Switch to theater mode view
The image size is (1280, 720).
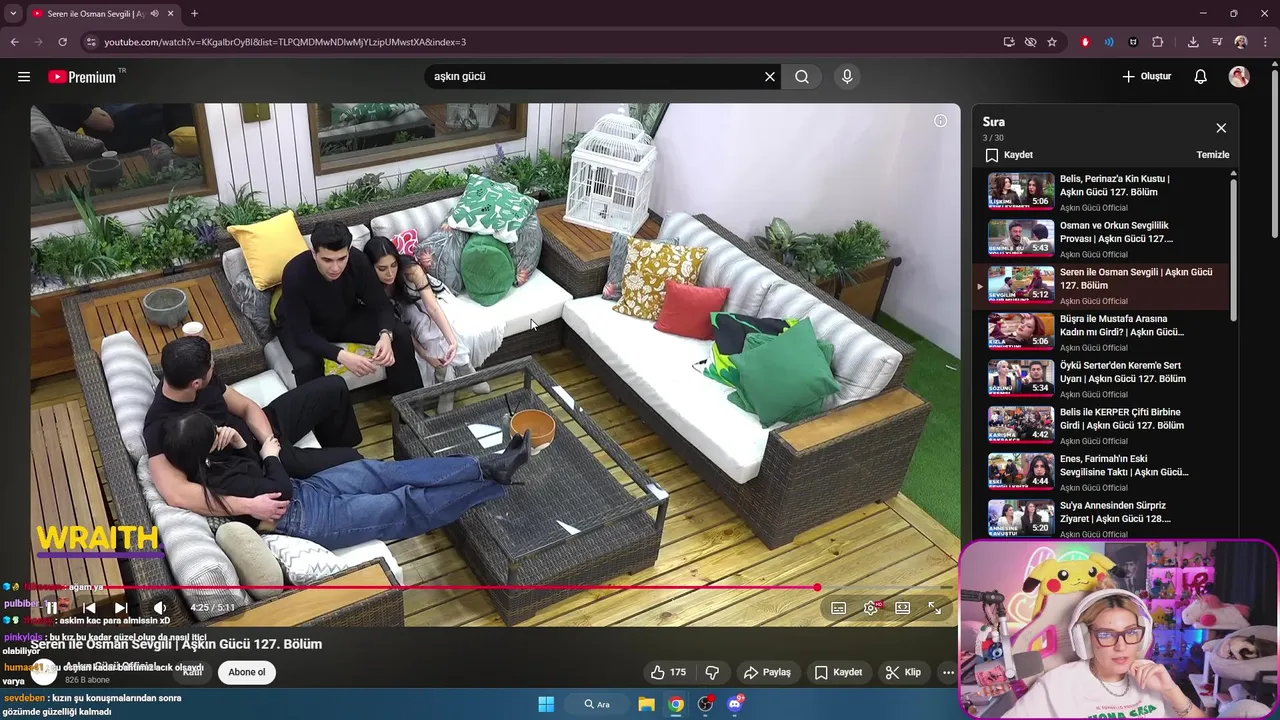[902, 608]
